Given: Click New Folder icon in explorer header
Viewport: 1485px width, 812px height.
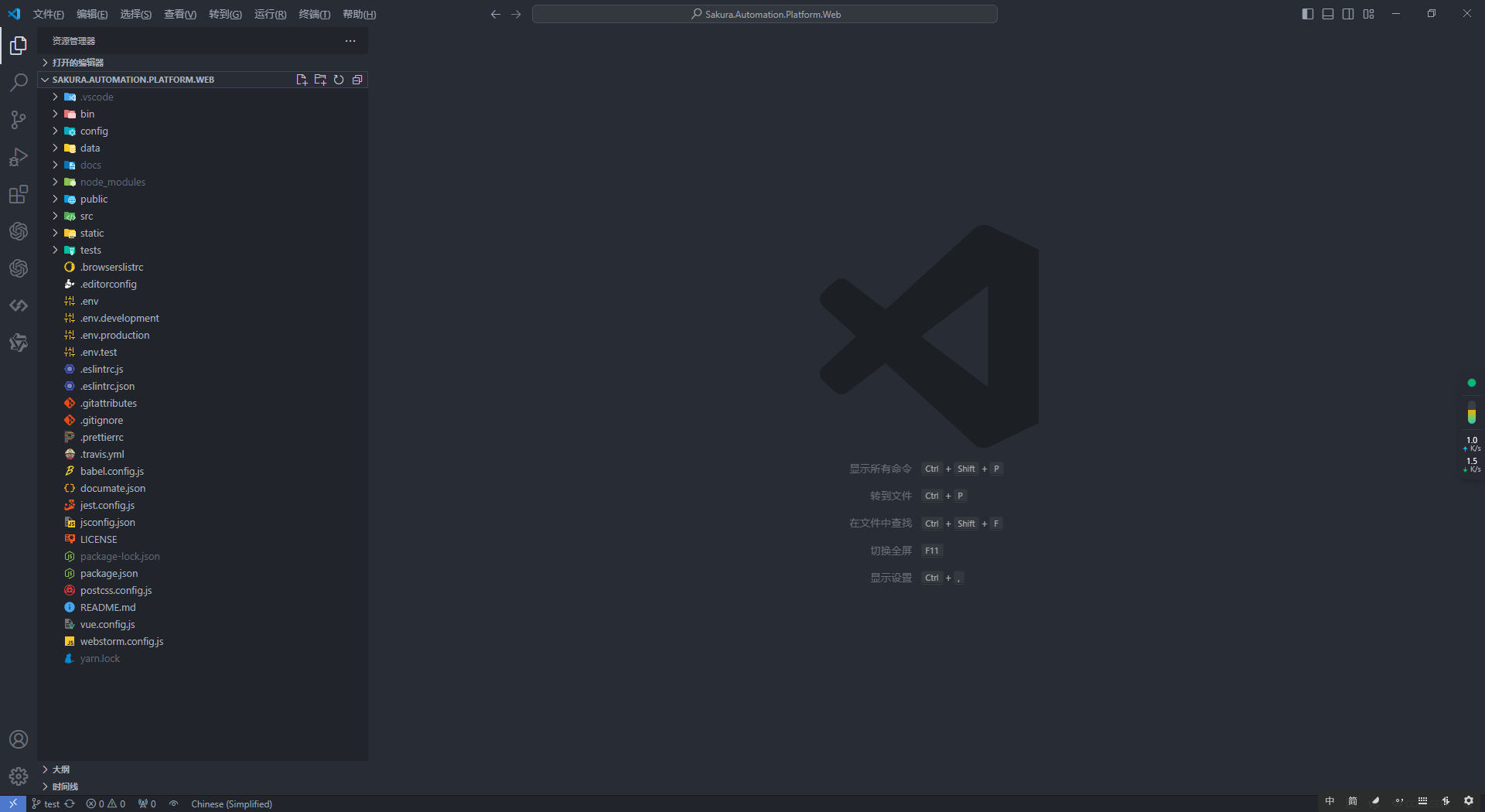Looking at the screenshot, I should pos(320,80).
